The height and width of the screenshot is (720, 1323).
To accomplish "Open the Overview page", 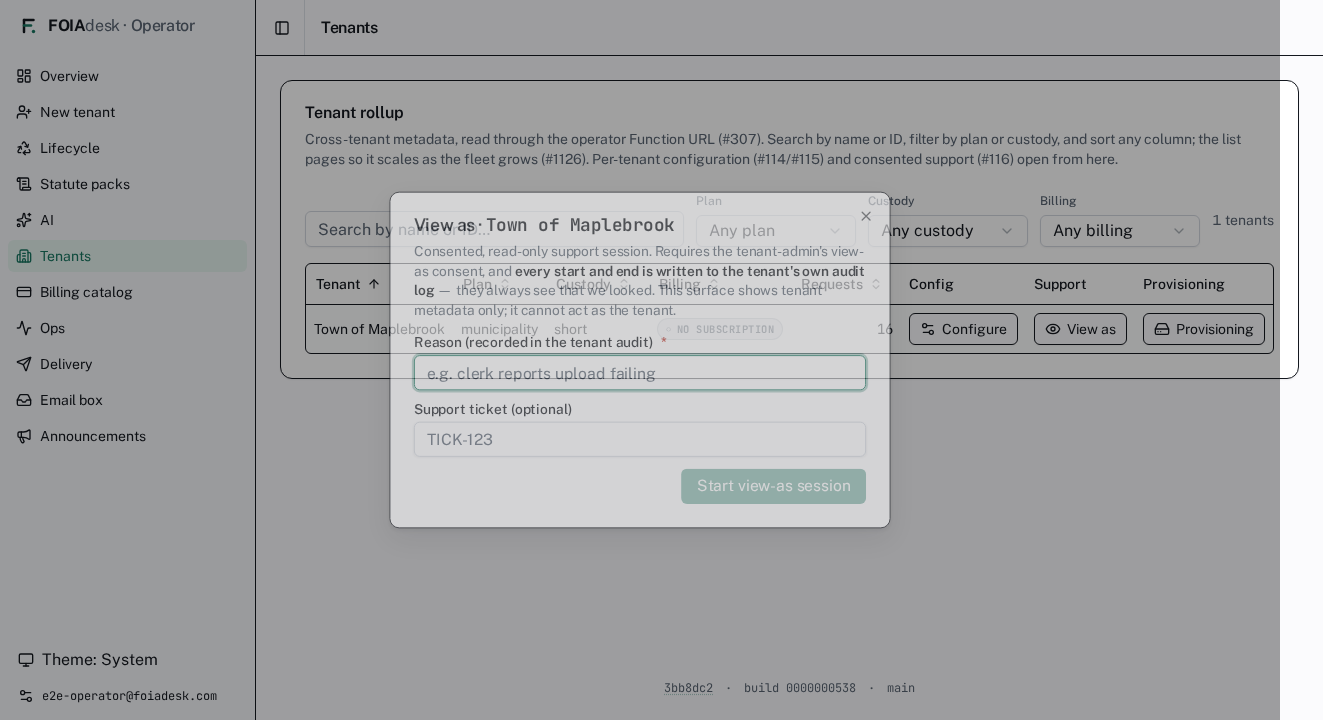I will coord(127,76).
